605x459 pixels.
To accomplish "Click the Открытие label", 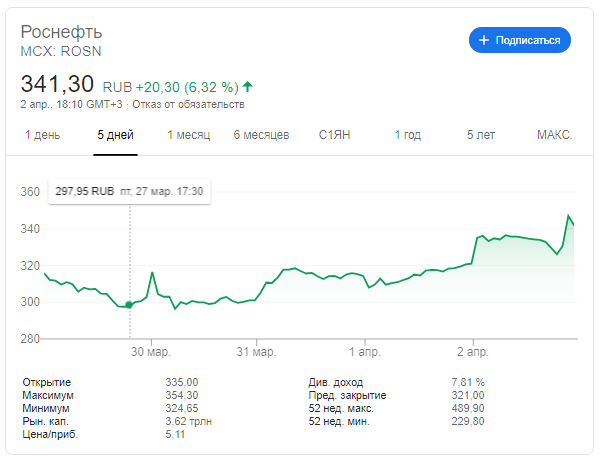I will pos(47,382).
